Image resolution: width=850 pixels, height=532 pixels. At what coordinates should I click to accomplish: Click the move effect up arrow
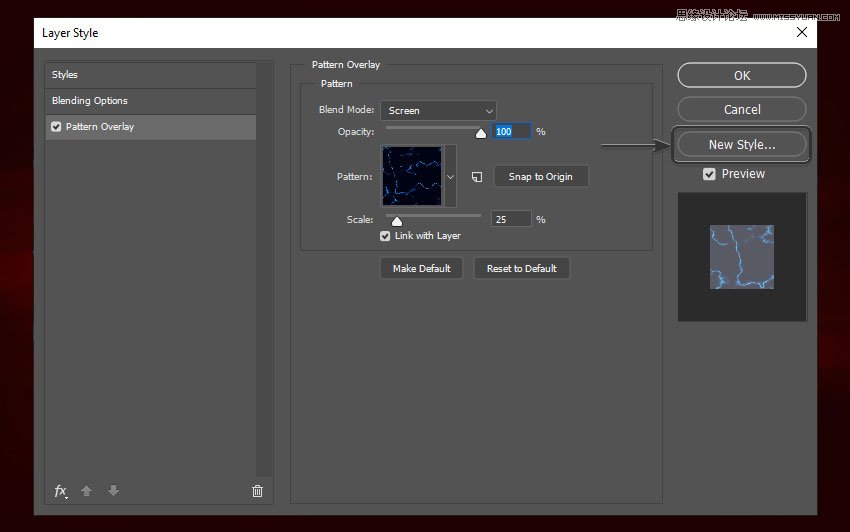click(x=87, y=491)
